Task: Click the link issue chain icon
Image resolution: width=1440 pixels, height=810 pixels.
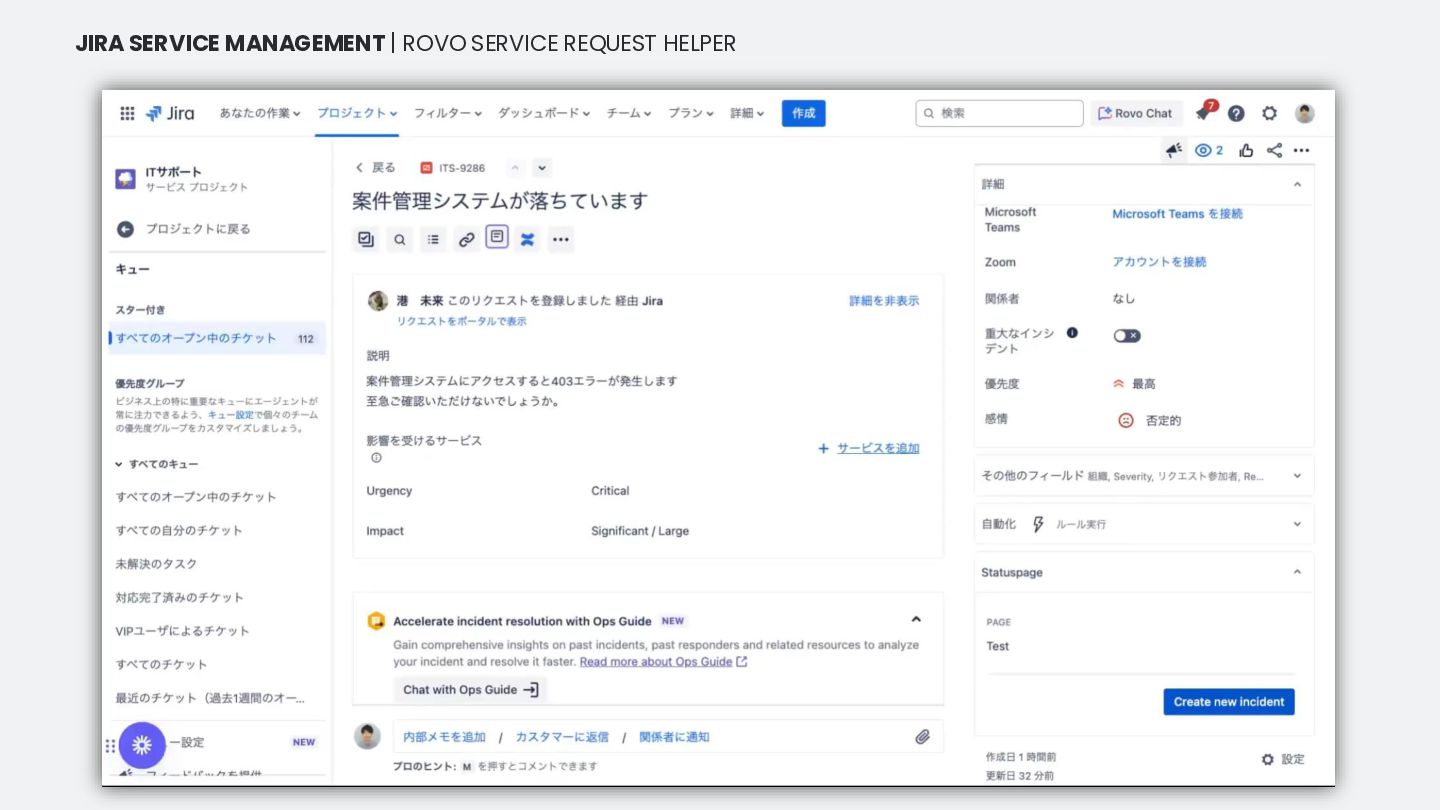Action: [x=466, y=239]
